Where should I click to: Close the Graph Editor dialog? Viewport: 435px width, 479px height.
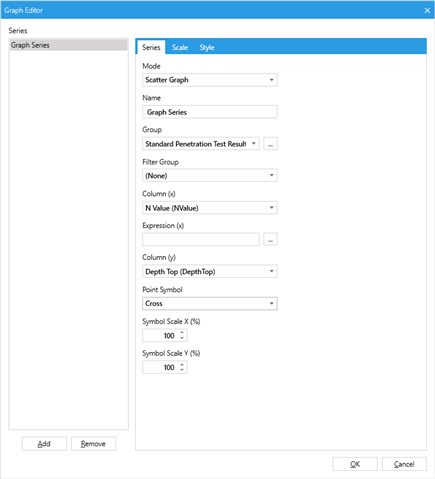pos(427,10)
